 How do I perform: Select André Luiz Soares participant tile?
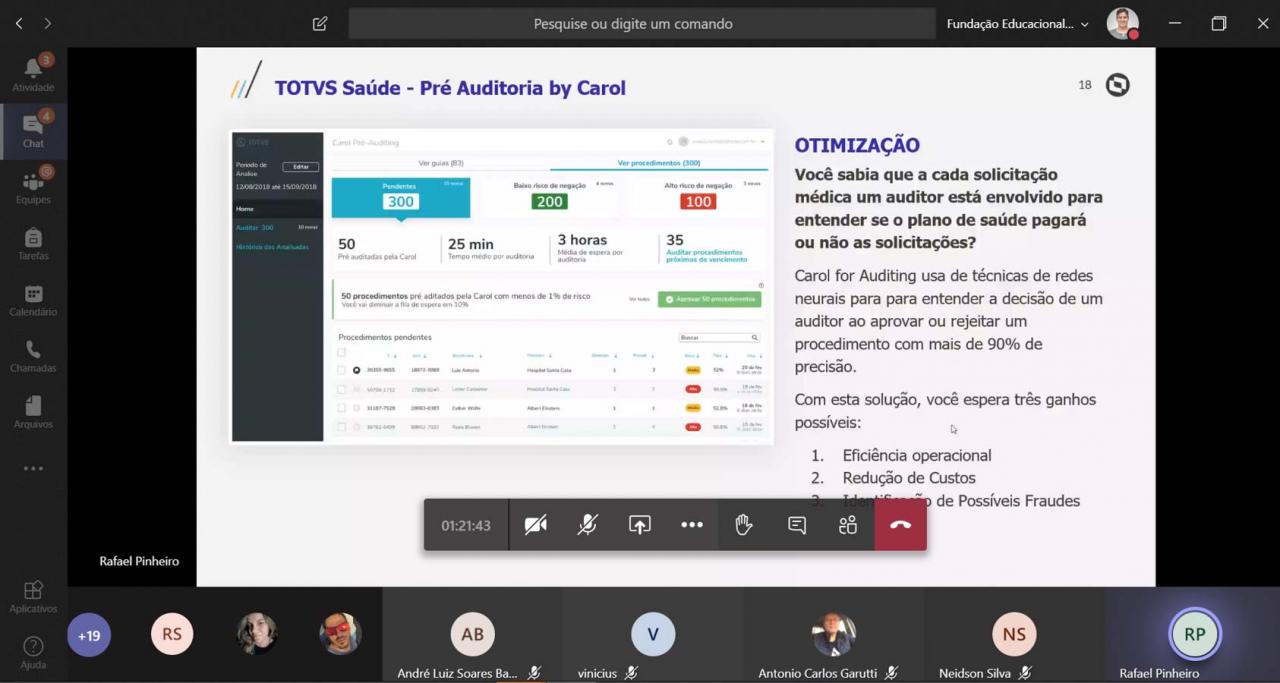coord(472,635)
